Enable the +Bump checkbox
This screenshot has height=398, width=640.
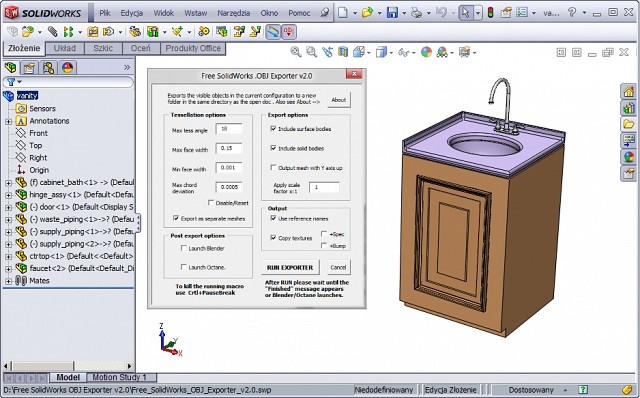click(x=324, y=245)
